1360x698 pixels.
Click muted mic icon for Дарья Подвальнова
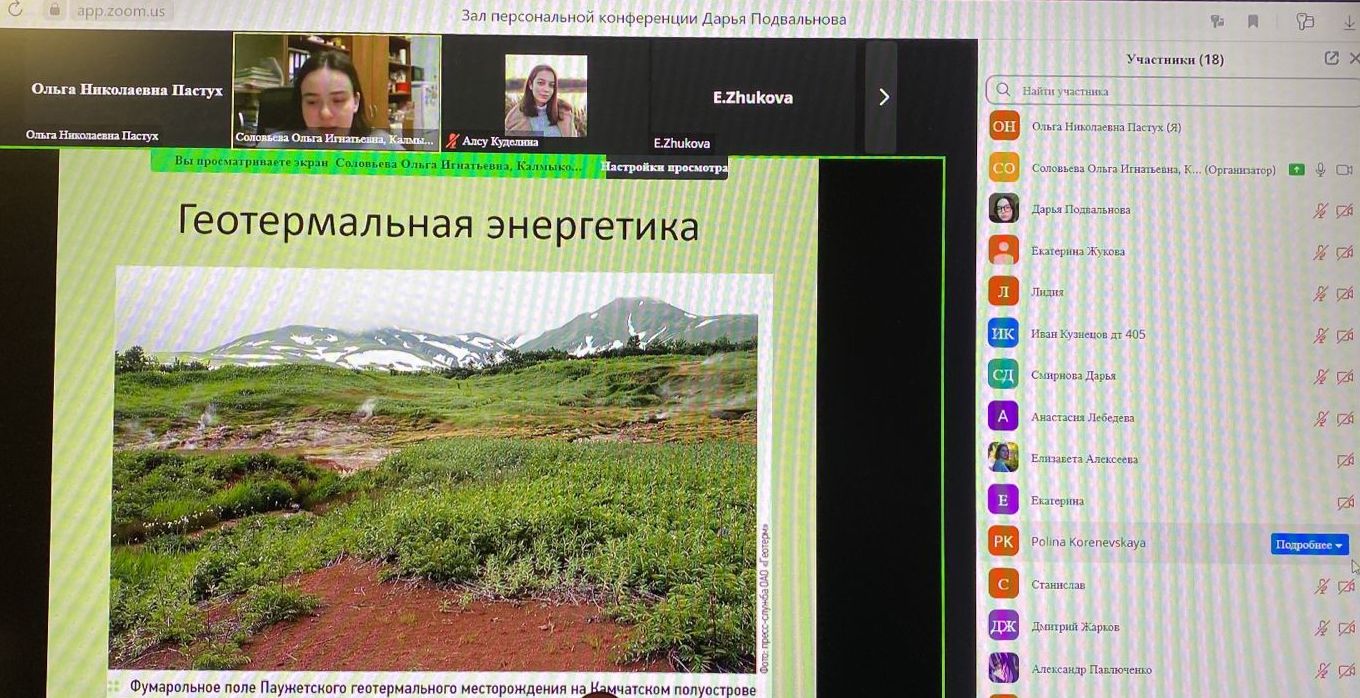tap(1321, 211)
